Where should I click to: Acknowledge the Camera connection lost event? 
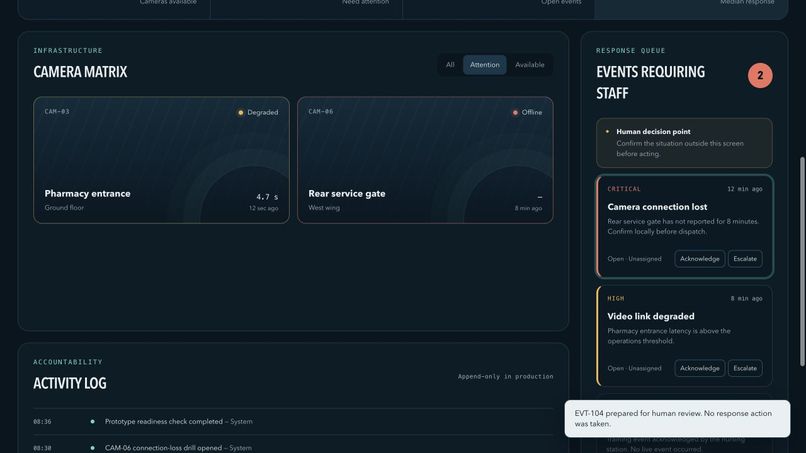[x=700, y=259]
